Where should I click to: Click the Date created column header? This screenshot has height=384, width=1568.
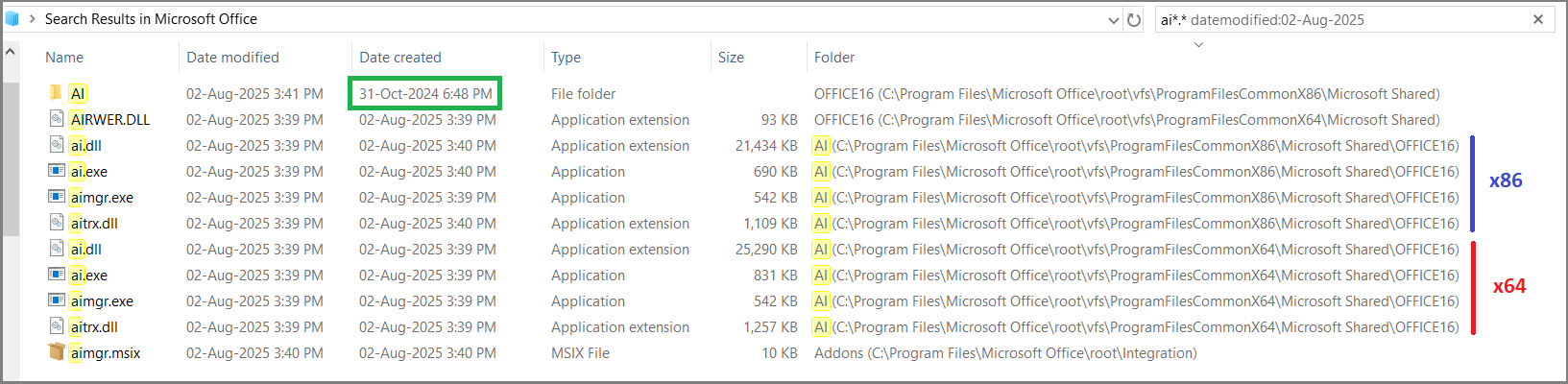399,58
